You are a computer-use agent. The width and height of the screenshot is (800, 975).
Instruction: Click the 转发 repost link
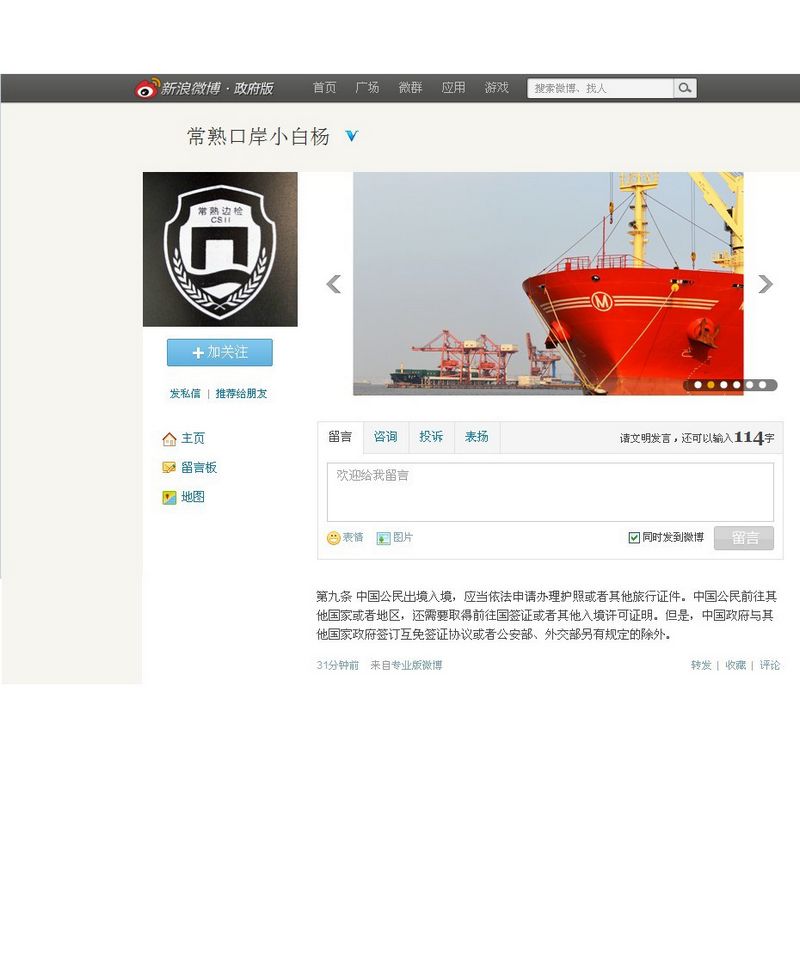pos(701,665)
